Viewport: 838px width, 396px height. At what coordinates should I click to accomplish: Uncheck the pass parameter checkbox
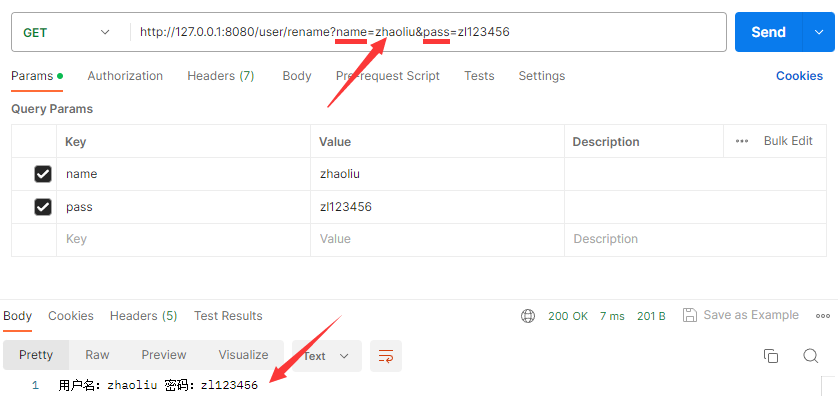pos(43,207)
